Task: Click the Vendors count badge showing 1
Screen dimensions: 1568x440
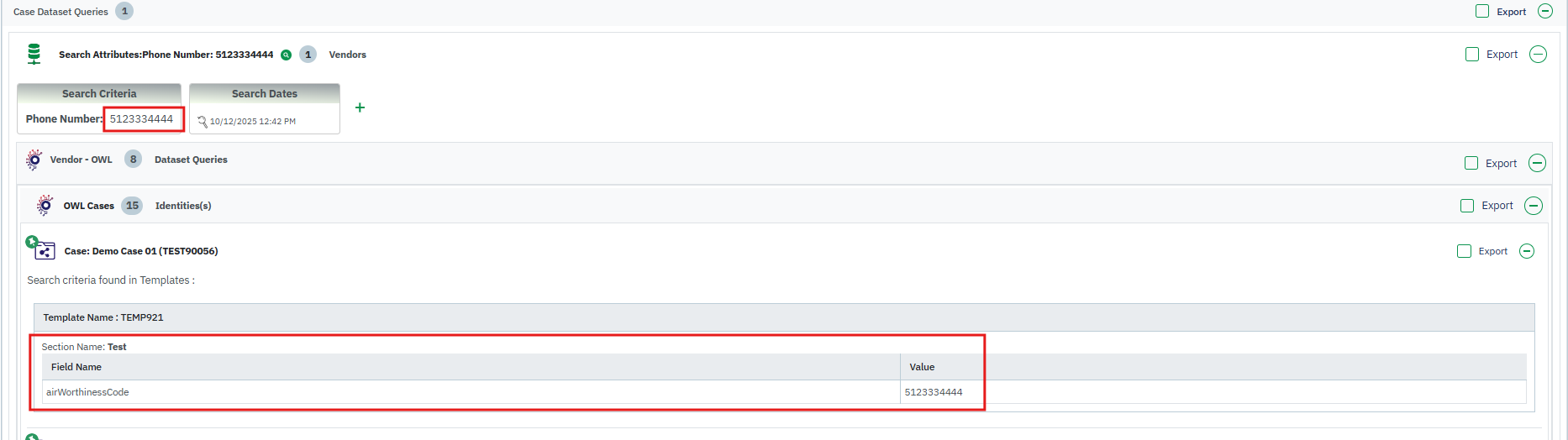Action: pyautogui.click(x=308, y=55)
